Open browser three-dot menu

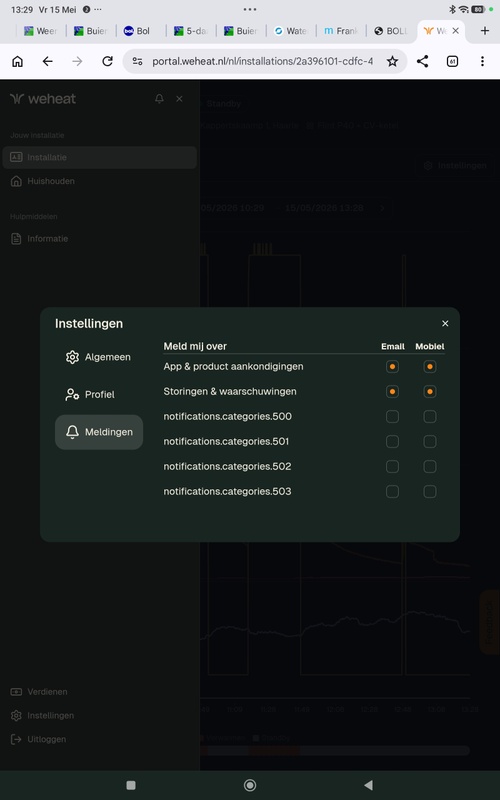pos(482,61)
